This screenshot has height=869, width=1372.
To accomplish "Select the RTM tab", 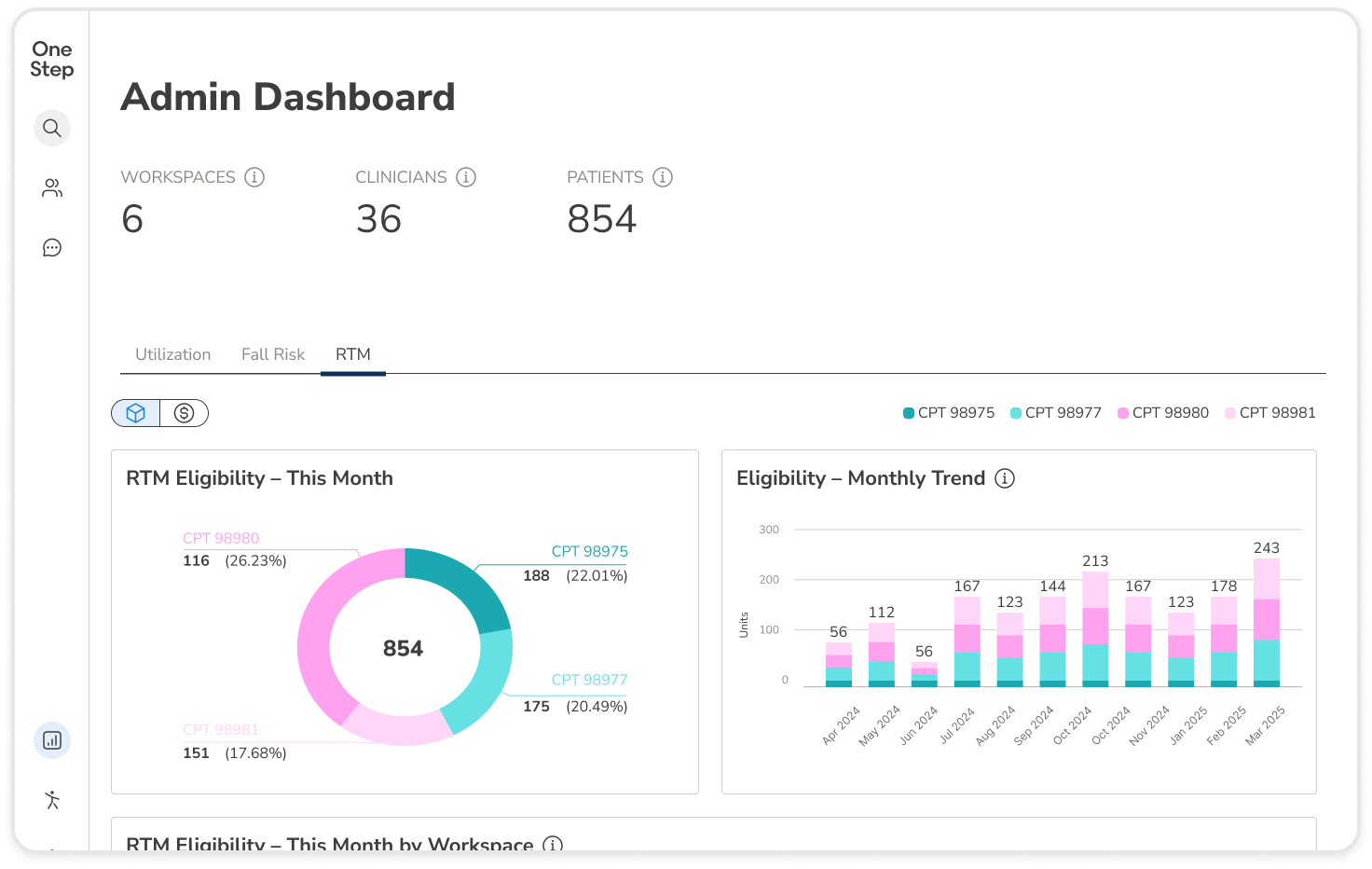I will point(353,354).
